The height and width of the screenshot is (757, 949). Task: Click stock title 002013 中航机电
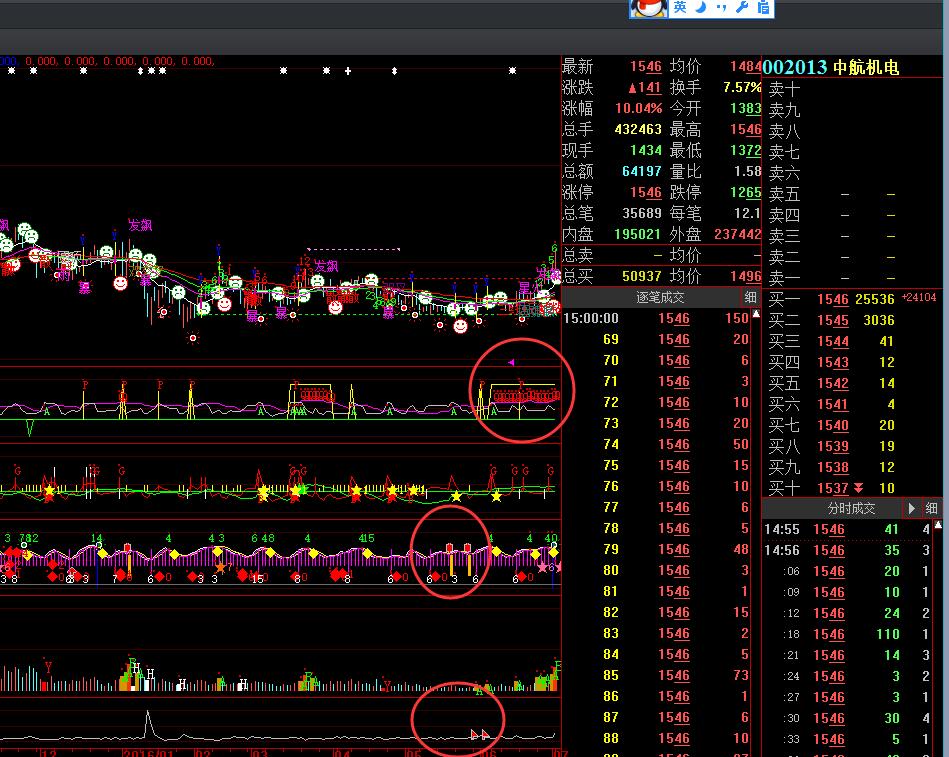(830, 67)
